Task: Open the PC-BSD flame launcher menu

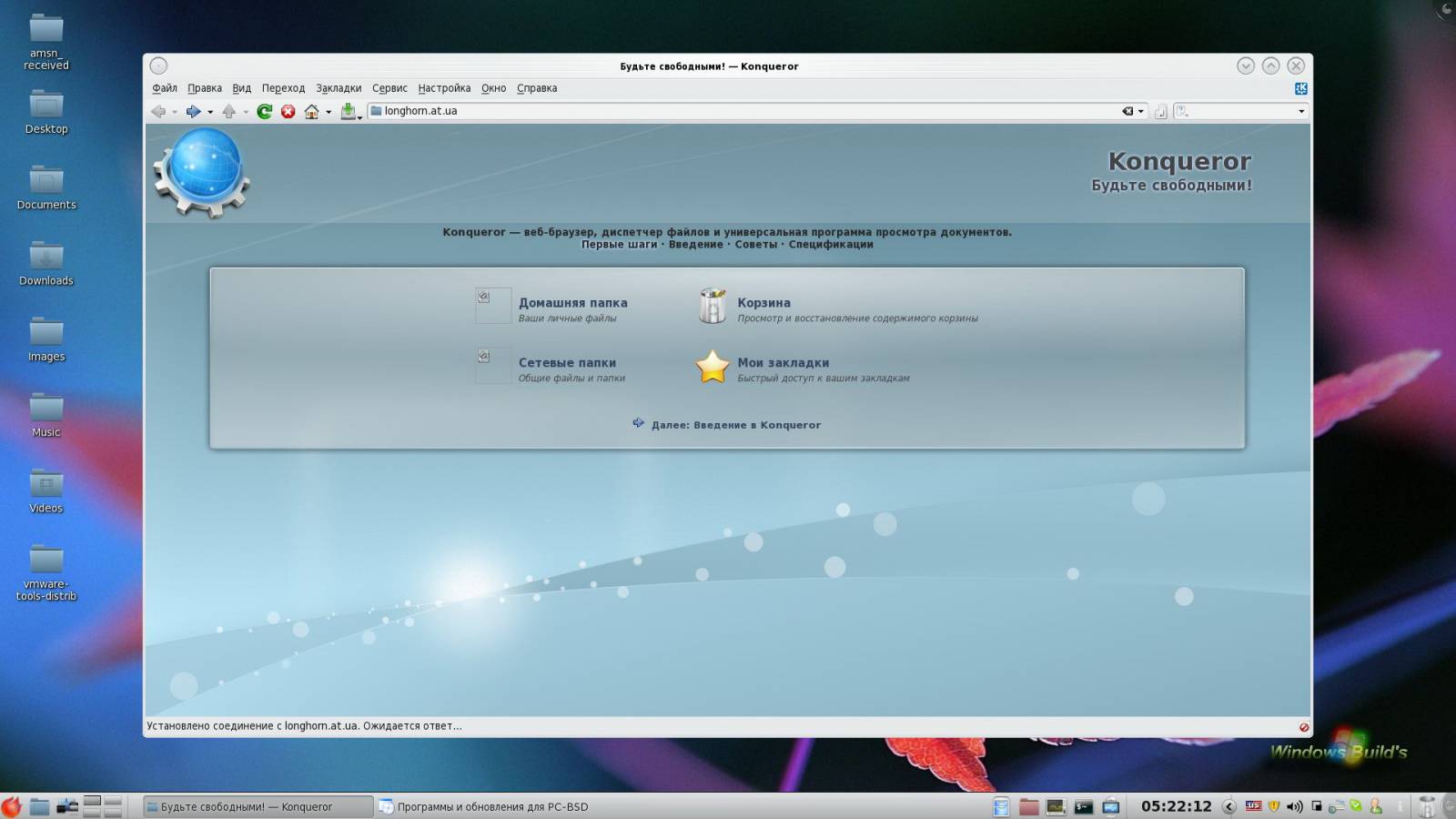Action: coord(11,805)
